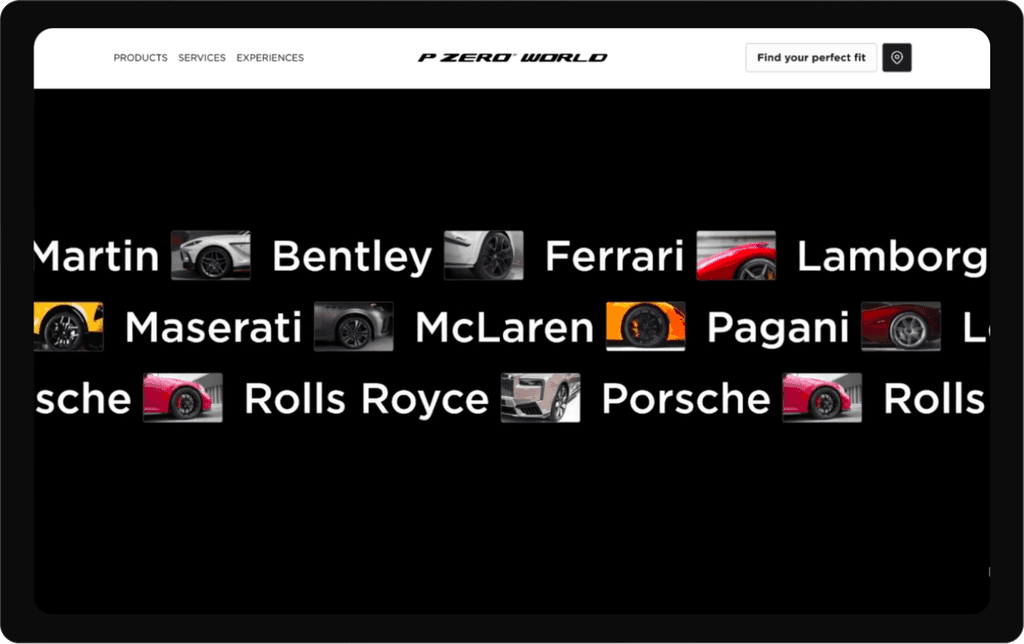
Task: Select the full Rolls Royce brand name
Action: coord(366,399)
